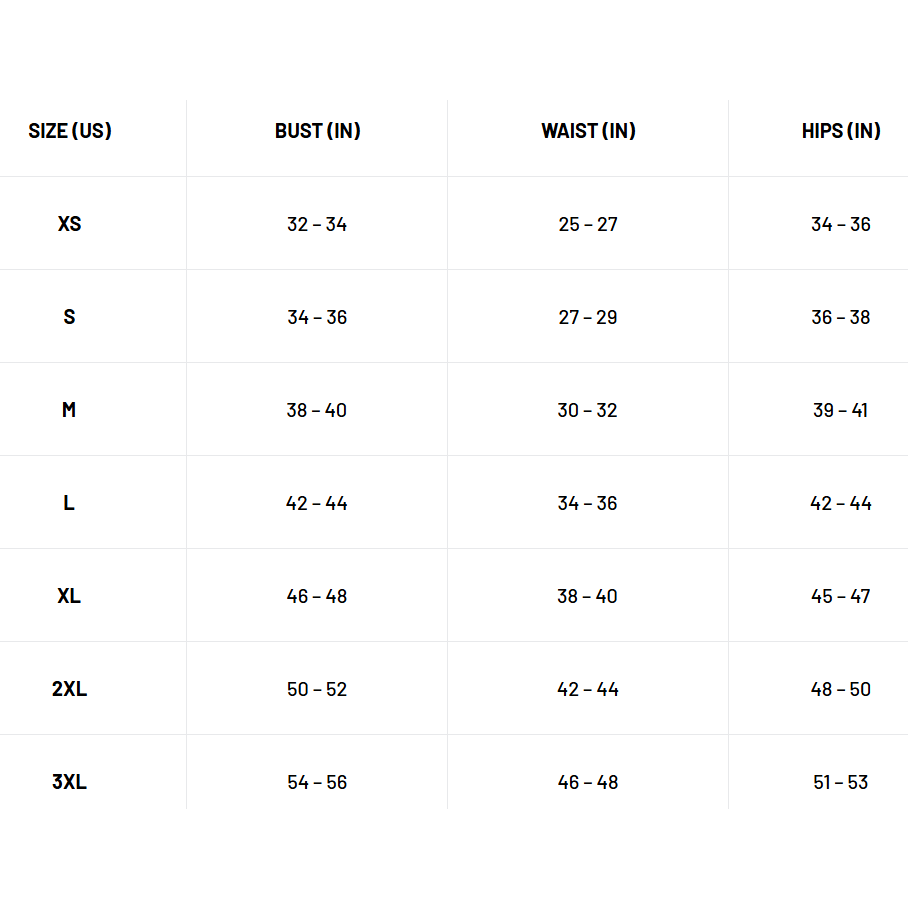Click the hips value 51 – 53 for size 3XL
Viewport: 908px width, 908px height.
pyautogui.click(x=841, y=782)
